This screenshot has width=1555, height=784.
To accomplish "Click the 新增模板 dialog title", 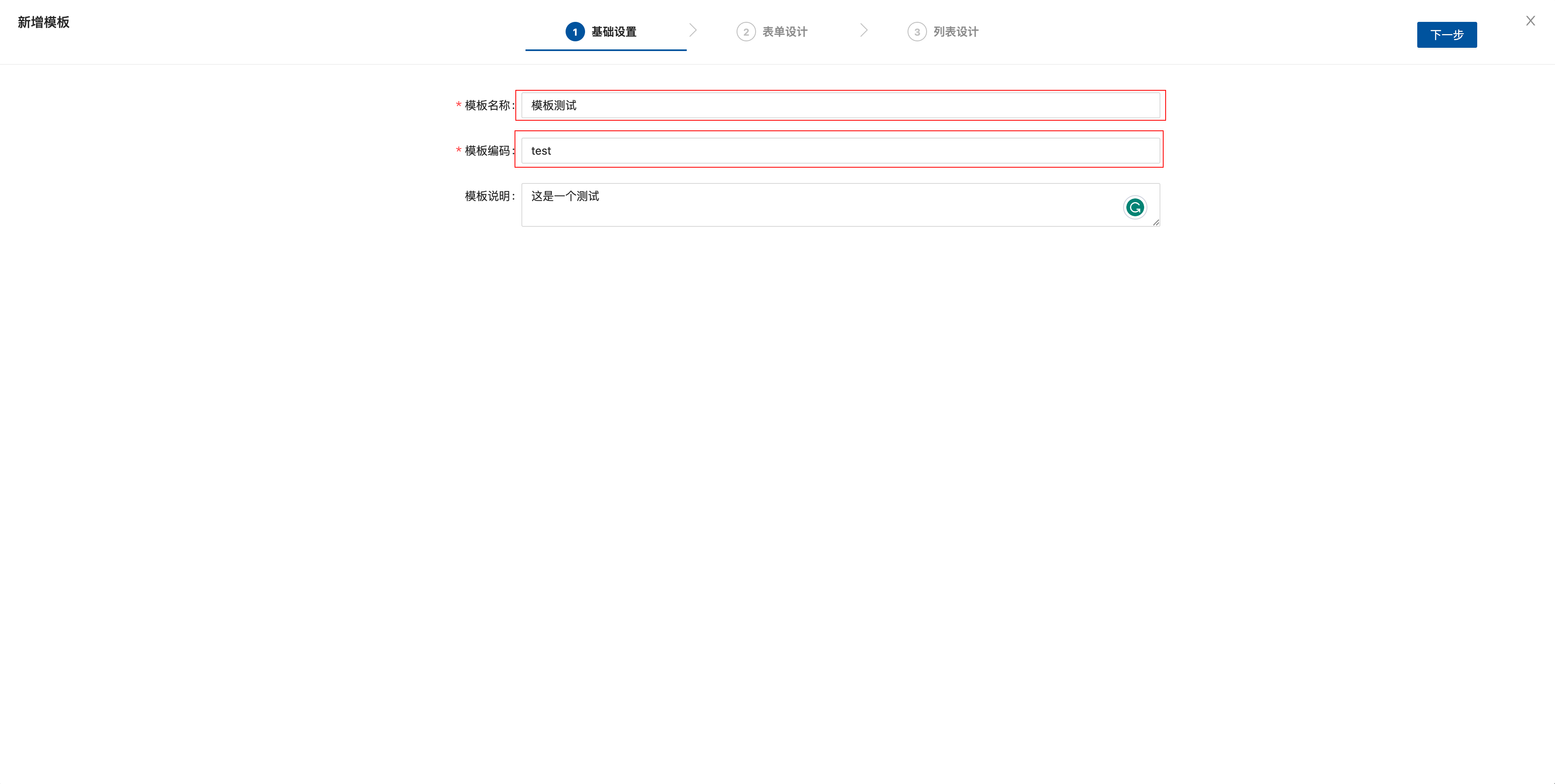I will pos(43,22).
